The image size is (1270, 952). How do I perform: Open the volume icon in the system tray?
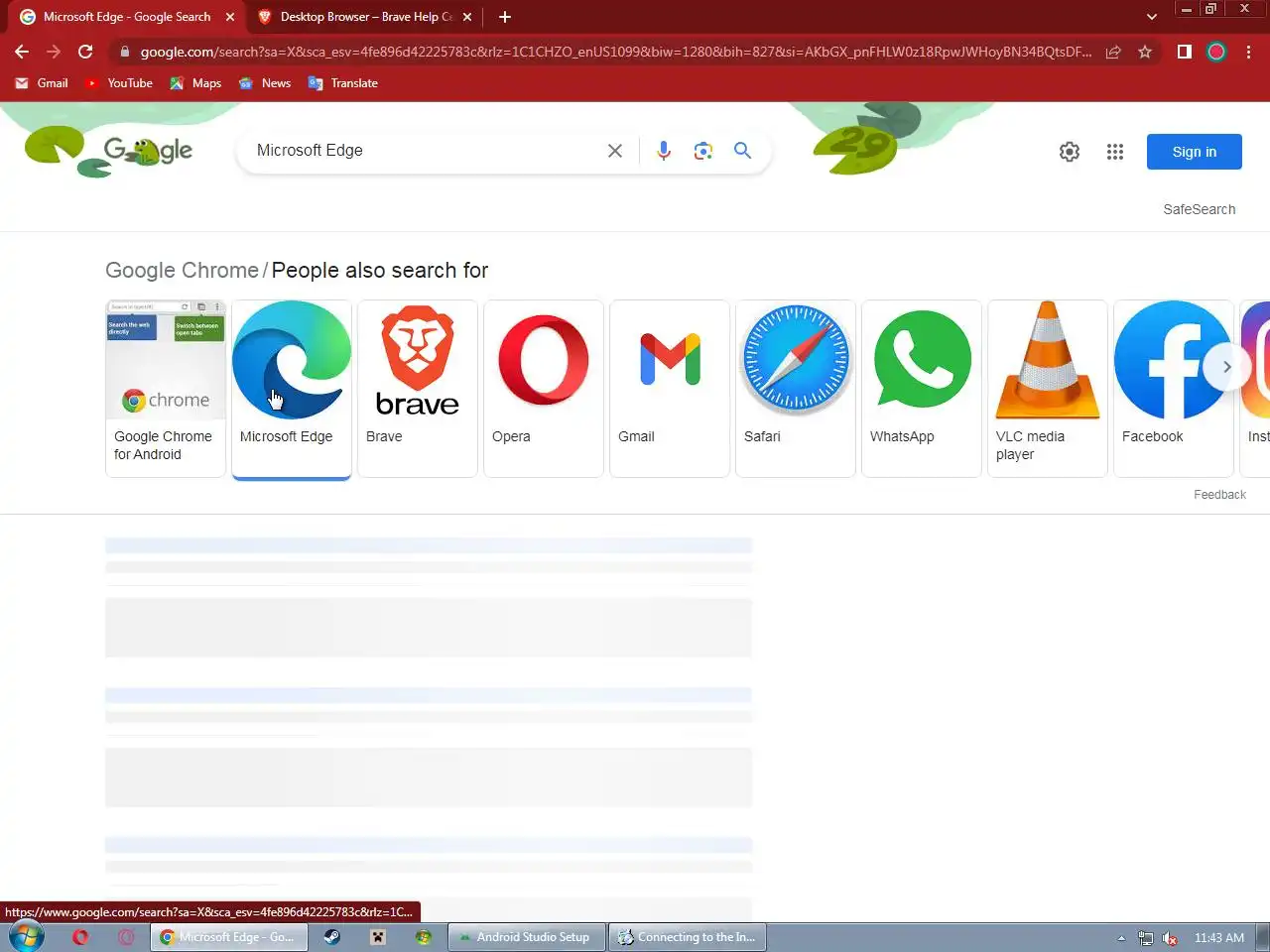(1170, 937)
